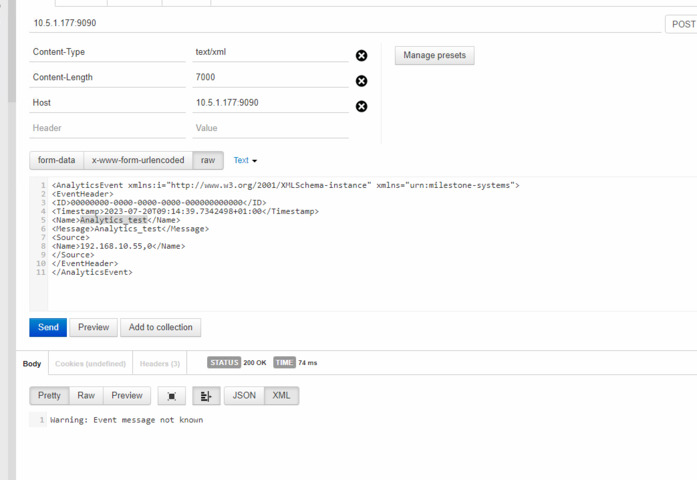Remove the Content-Type header row
697x480 pixels.
point(361,56)
